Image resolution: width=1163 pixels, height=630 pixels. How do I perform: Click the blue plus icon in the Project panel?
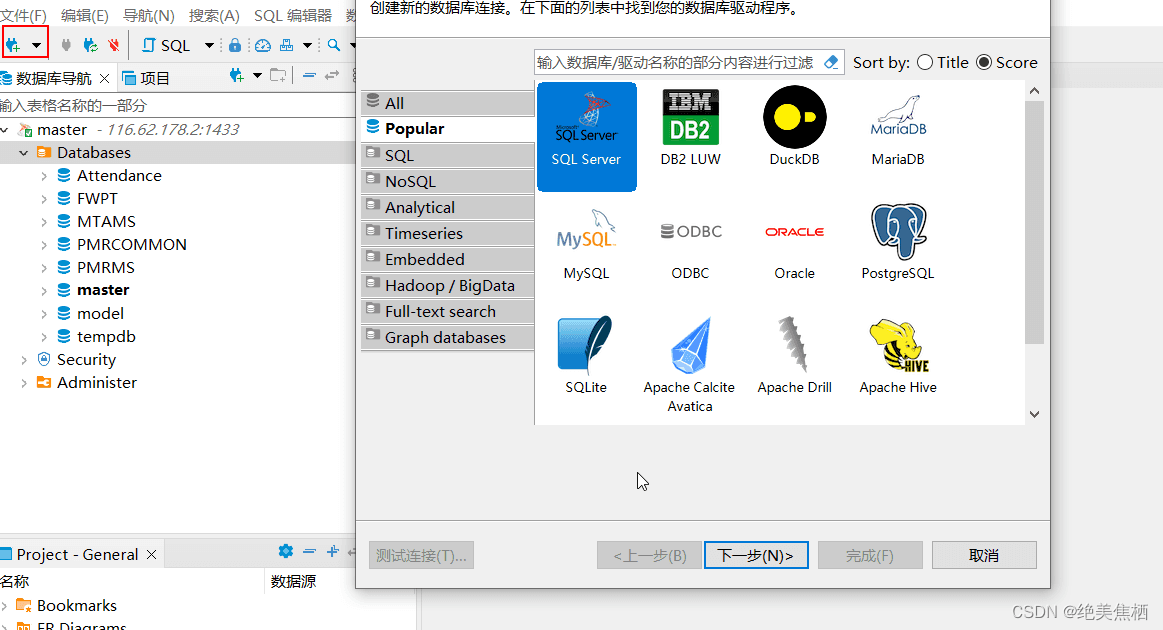[332, 551]
